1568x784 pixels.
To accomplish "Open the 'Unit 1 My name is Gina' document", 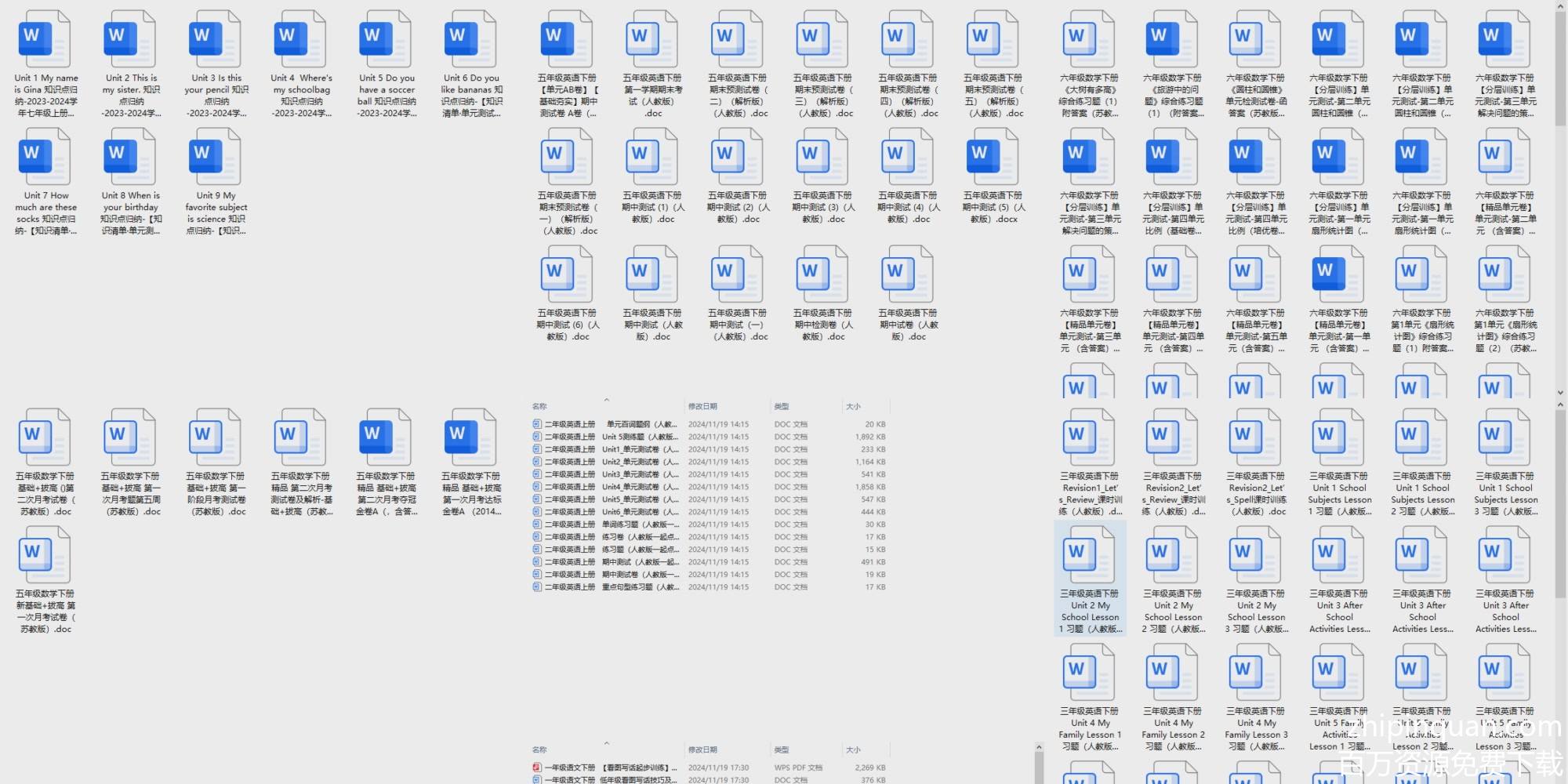I will (45, 40).
